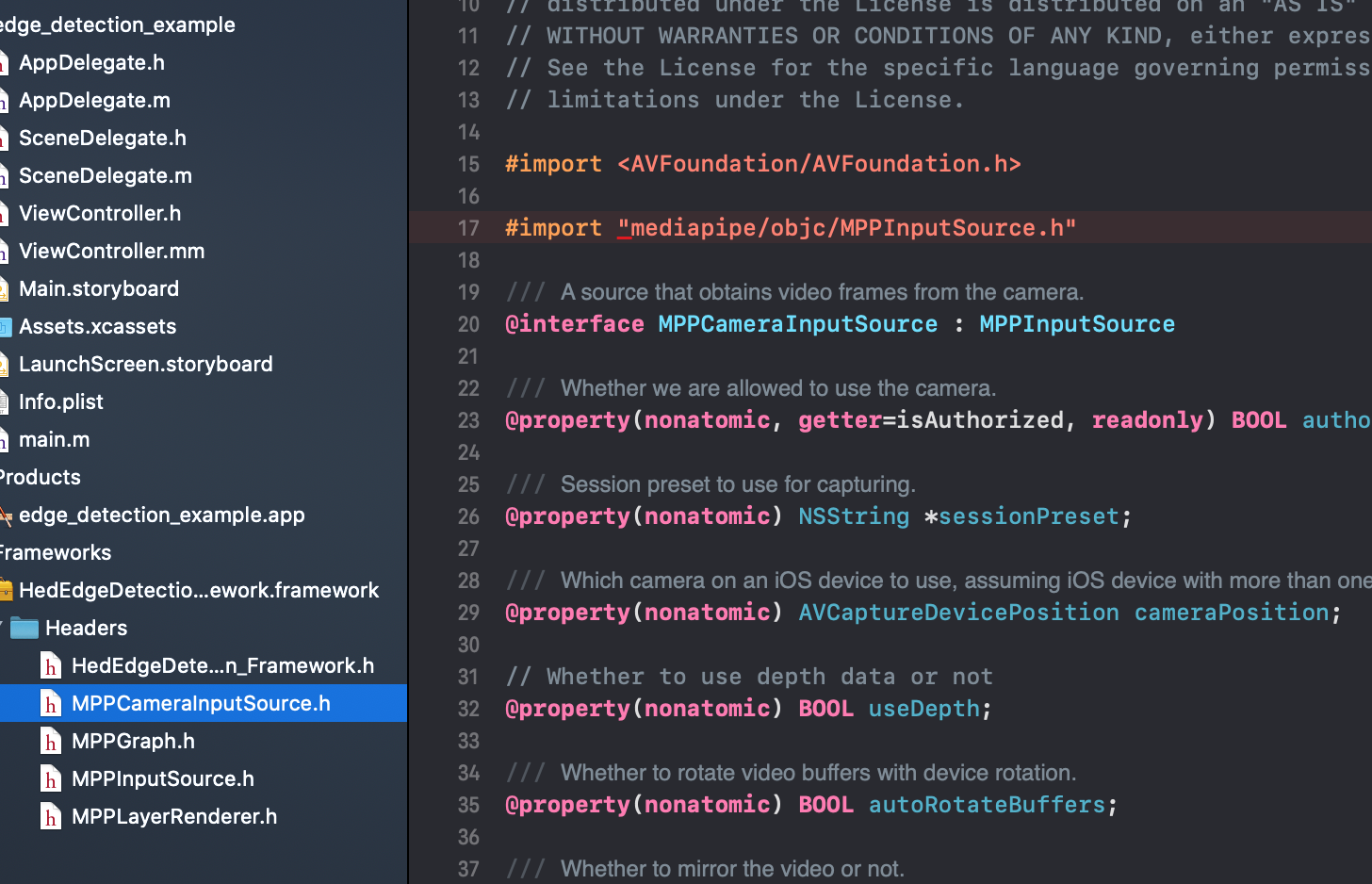
Task: Click the app bundle icon for edge_detection_example.app
Action: pos(6,515)
